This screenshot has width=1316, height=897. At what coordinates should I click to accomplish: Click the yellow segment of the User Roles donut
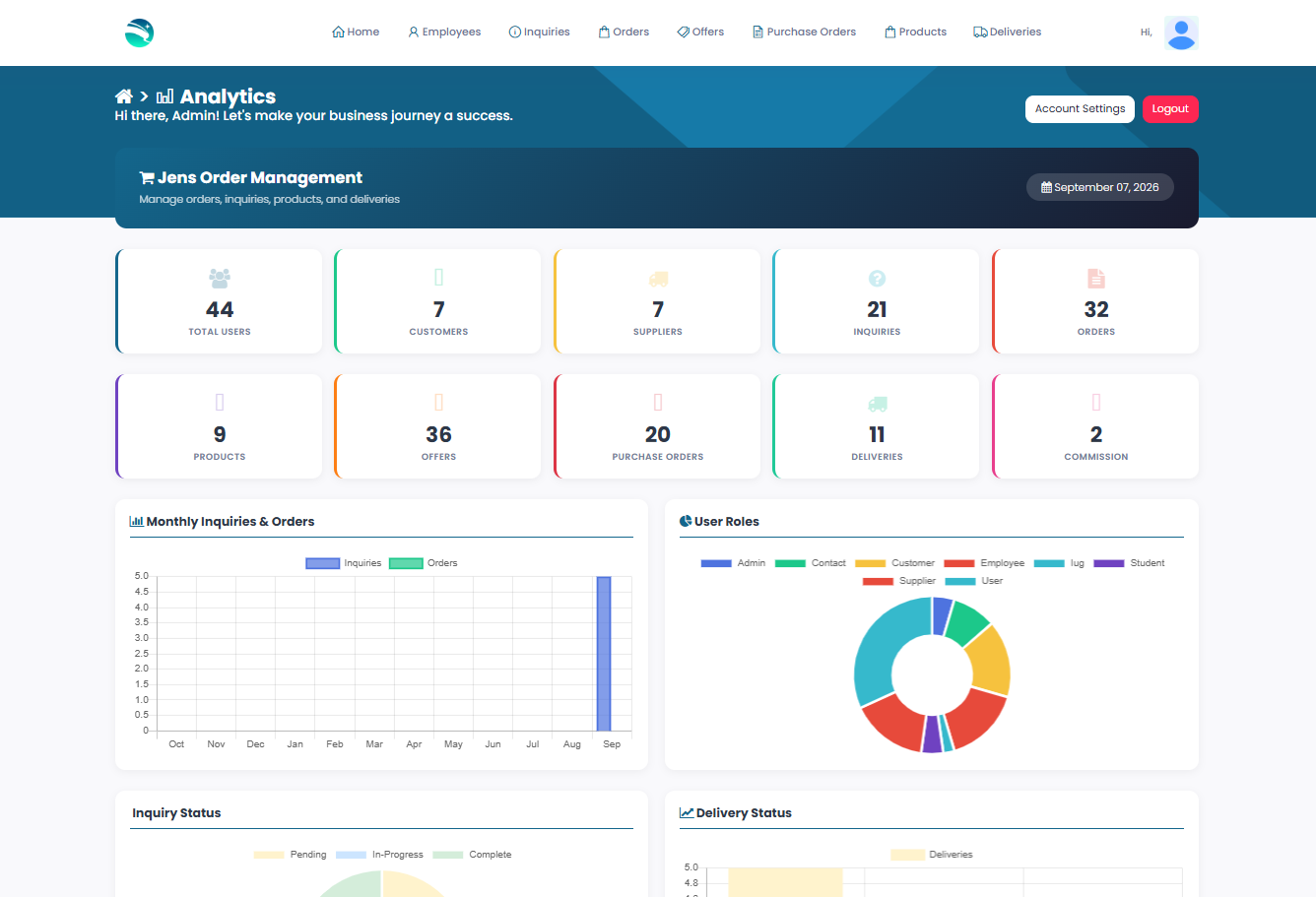[989, 660]
